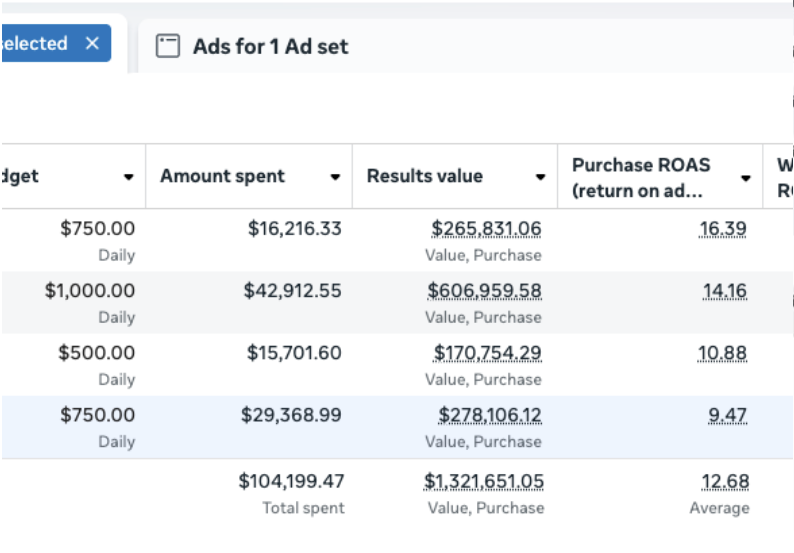The height and width of the screenshot is (553, 794).
Task: Click the Purchase ROAS column header
Action: [x=641, y=178]
